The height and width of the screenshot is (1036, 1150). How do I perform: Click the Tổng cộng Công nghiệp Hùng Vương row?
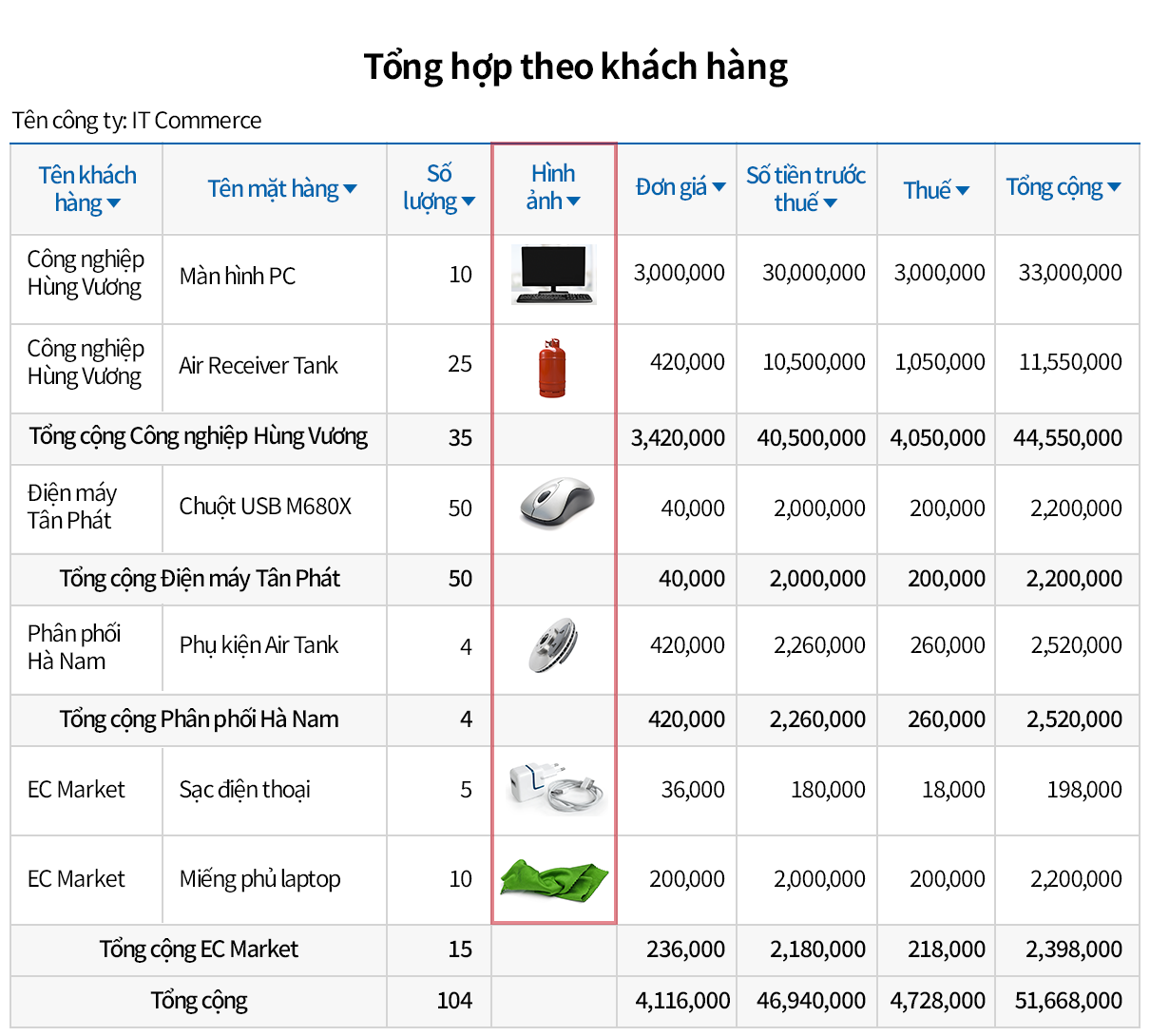(199, 437)
